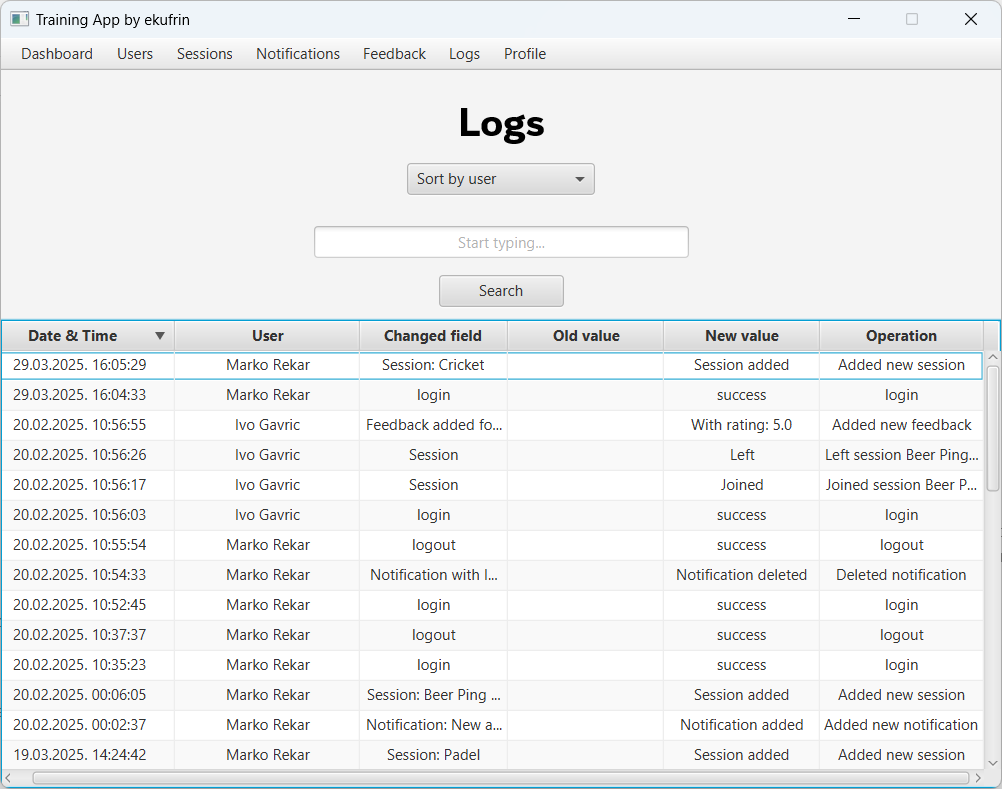Image resolution: width=1002 pixels, height=789 pixels.
Task: Click the Search button
Action: (x=501, y=291)
